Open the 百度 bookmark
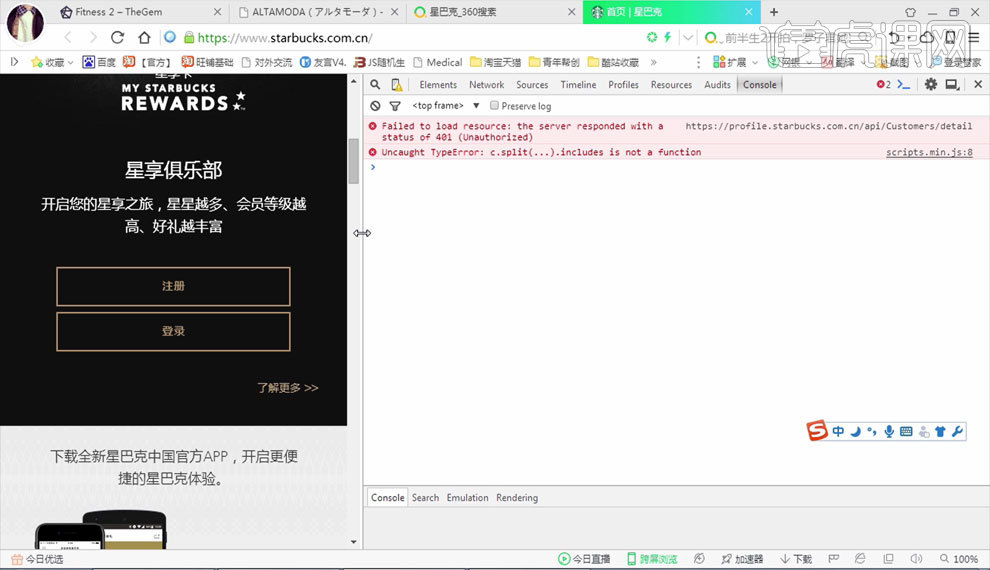The height and width of the screenshot is (570, 990). [99, 62]
